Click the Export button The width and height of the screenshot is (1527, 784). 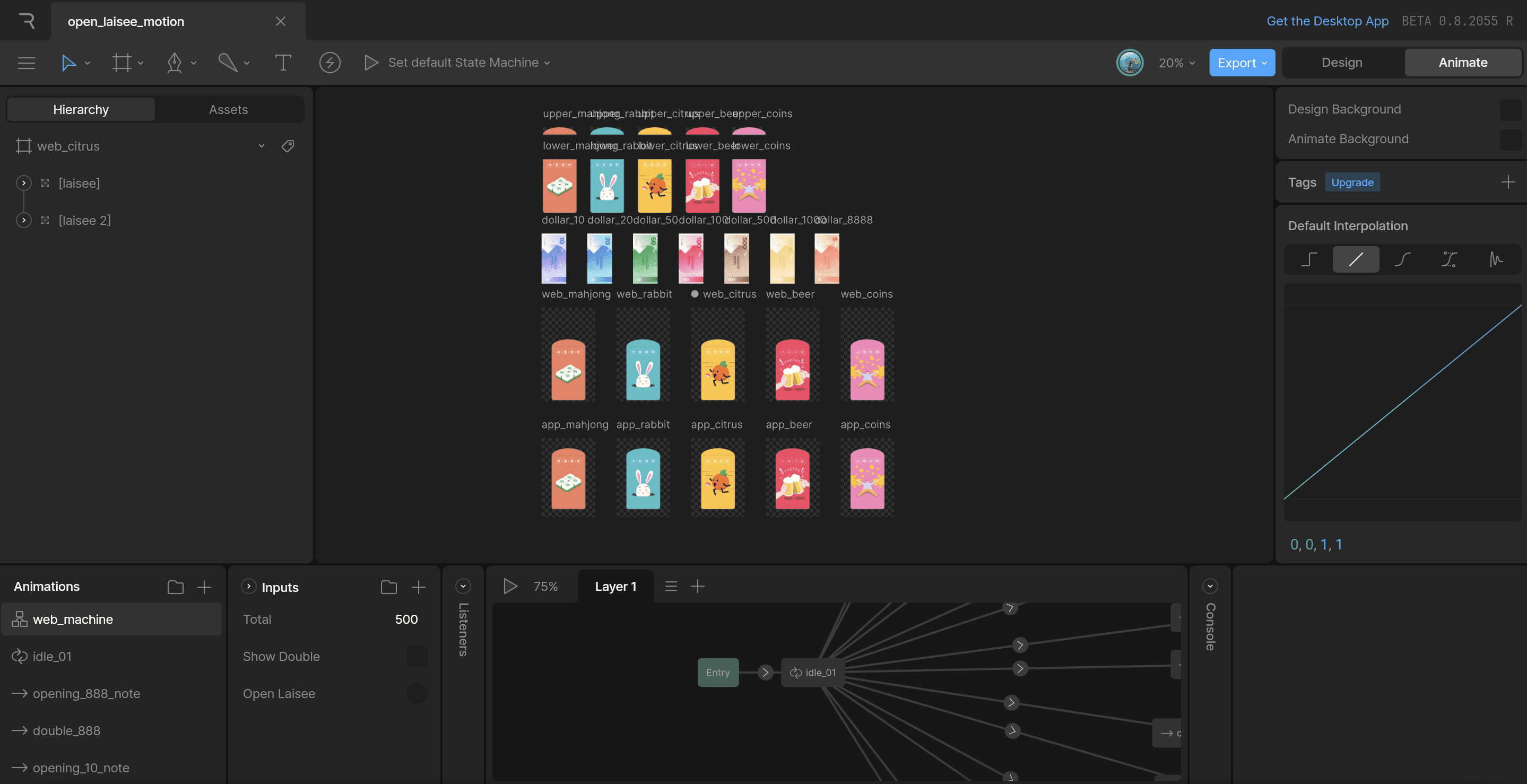tap(1241, 63)
